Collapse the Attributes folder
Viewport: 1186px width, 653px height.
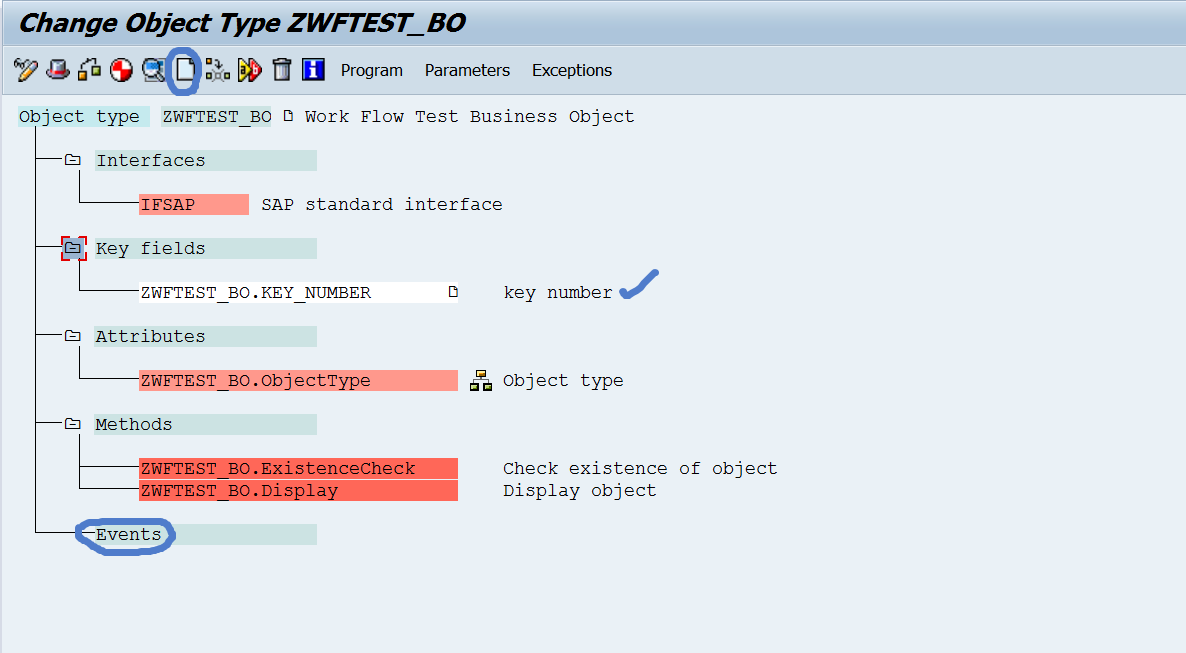coord(73,335)
